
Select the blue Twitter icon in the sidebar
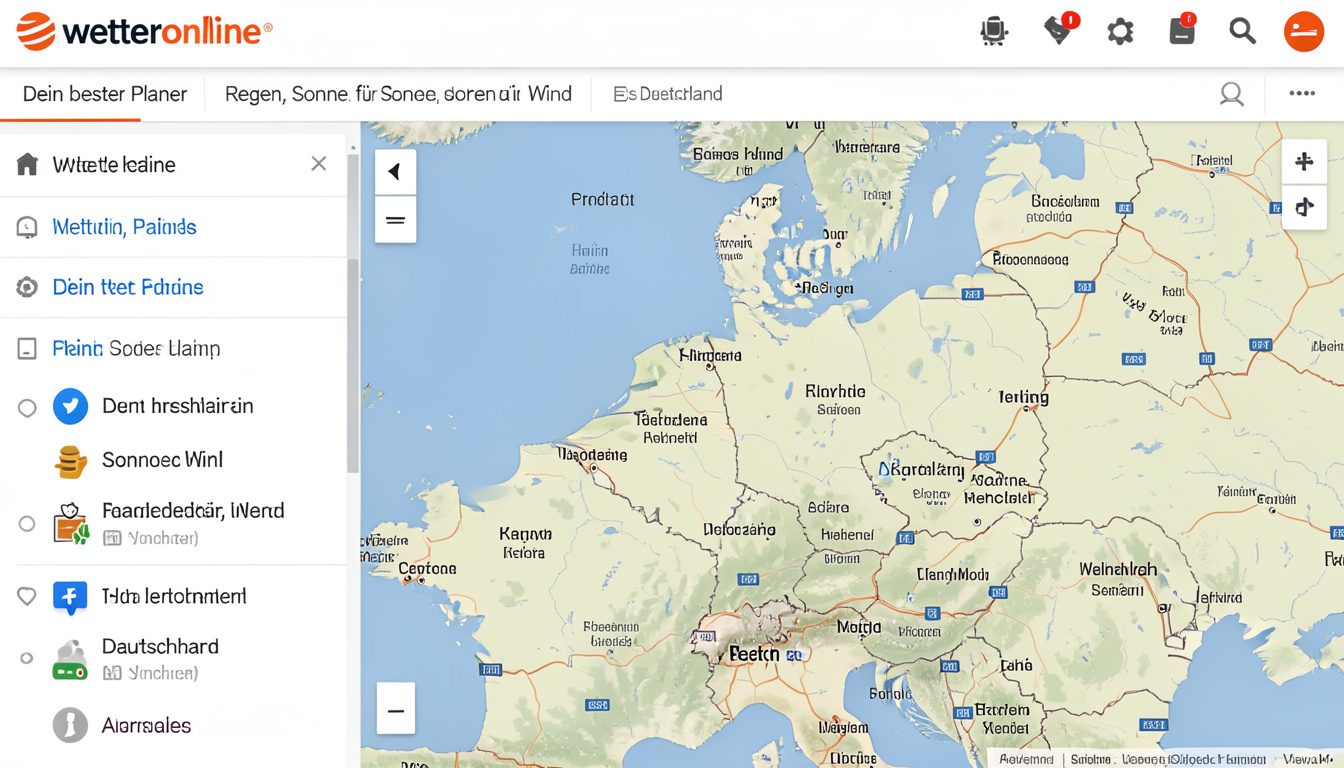(69, 406)
